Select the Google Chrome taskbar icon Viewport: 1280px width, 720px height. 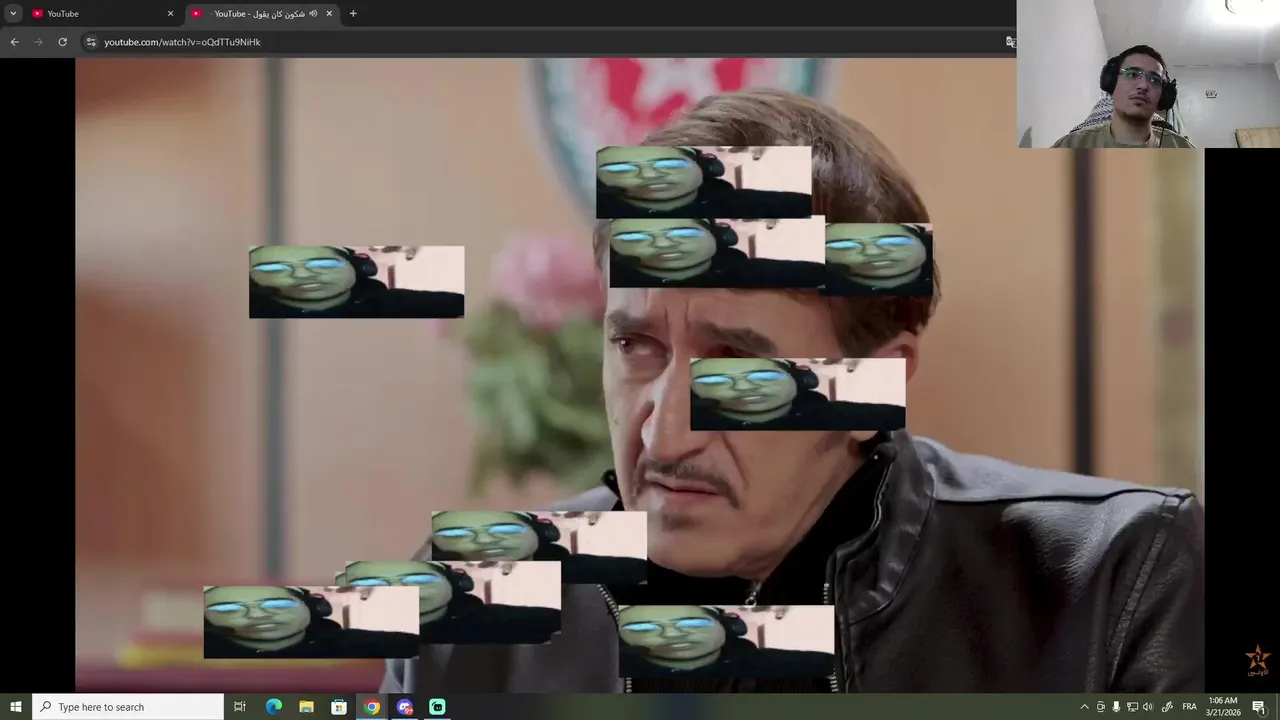coord(372,707)
